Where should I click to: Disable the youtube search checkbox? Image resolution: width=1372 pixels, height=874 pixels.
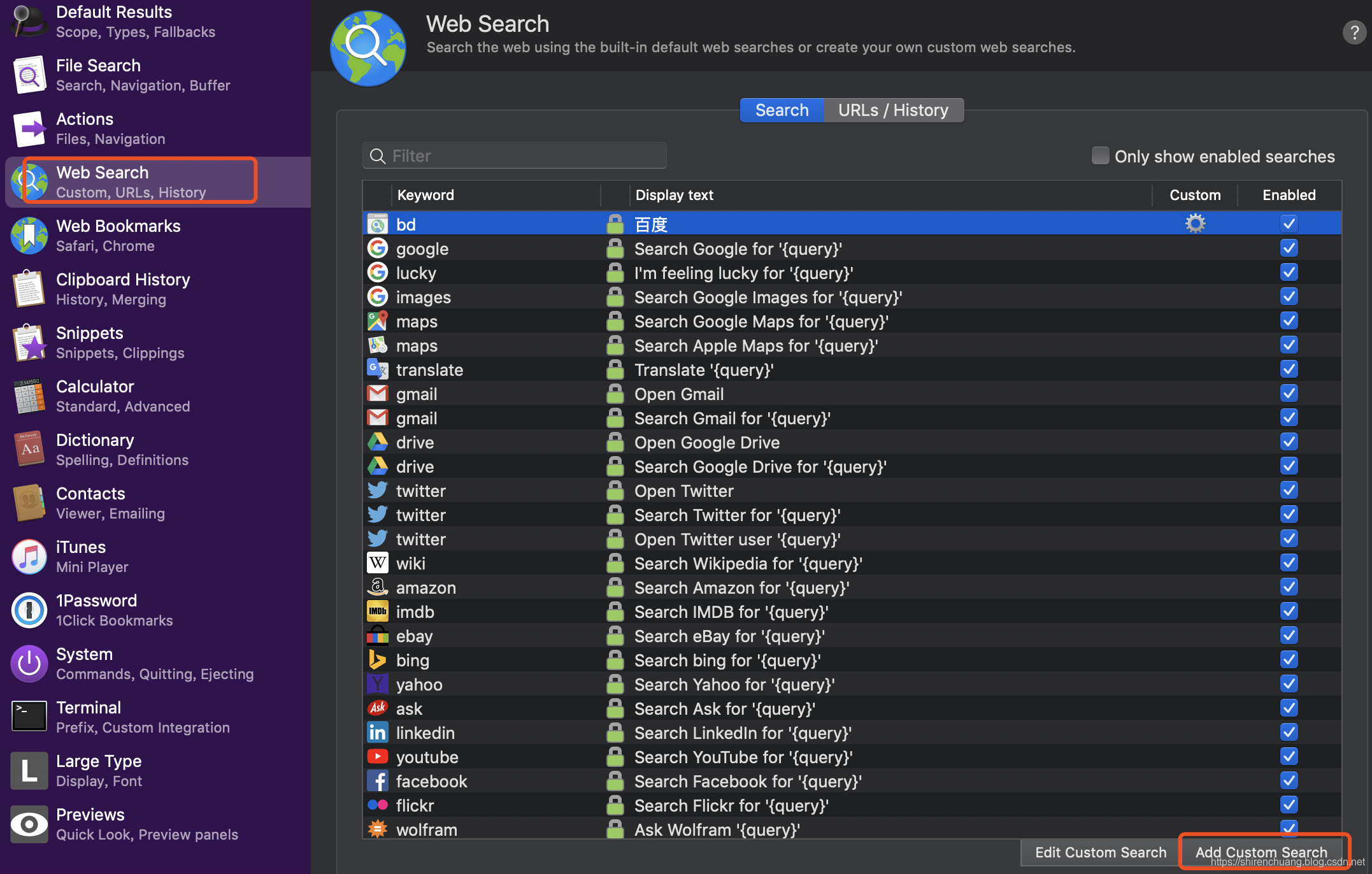click(x=1289, y=756)
